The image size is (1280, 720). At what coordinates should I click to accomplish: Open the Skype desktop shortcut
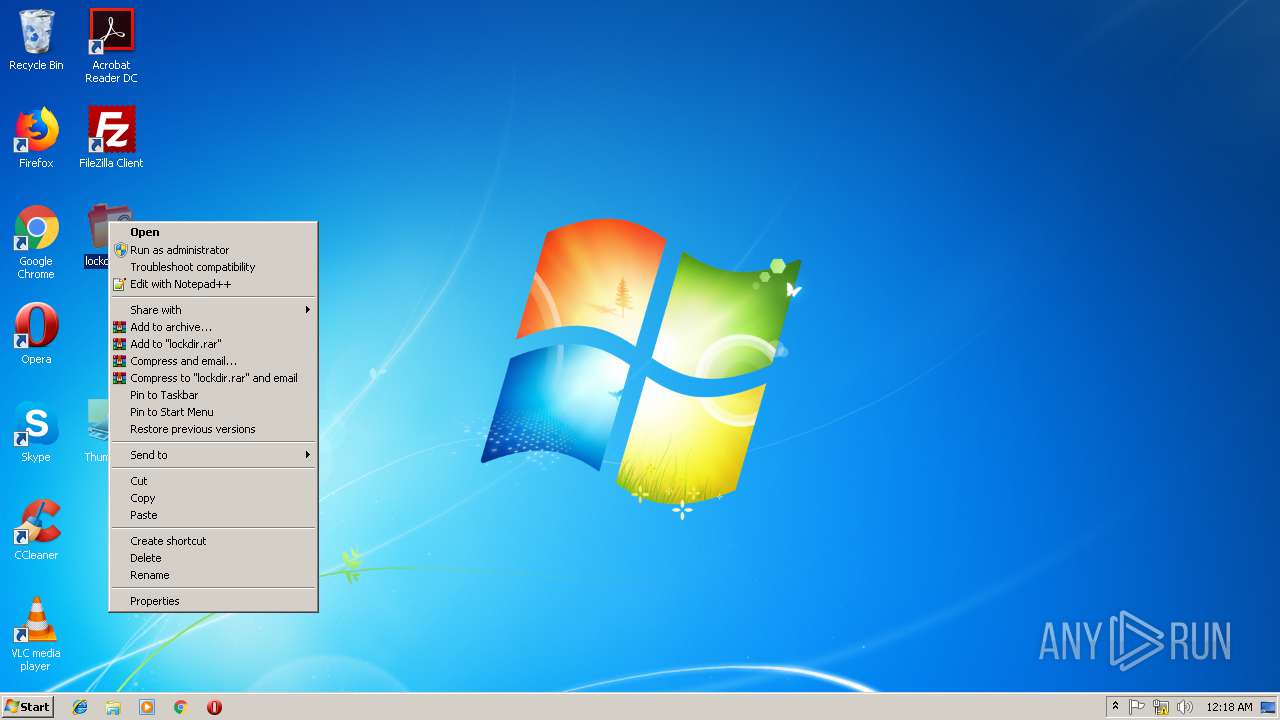pos(36,432)
